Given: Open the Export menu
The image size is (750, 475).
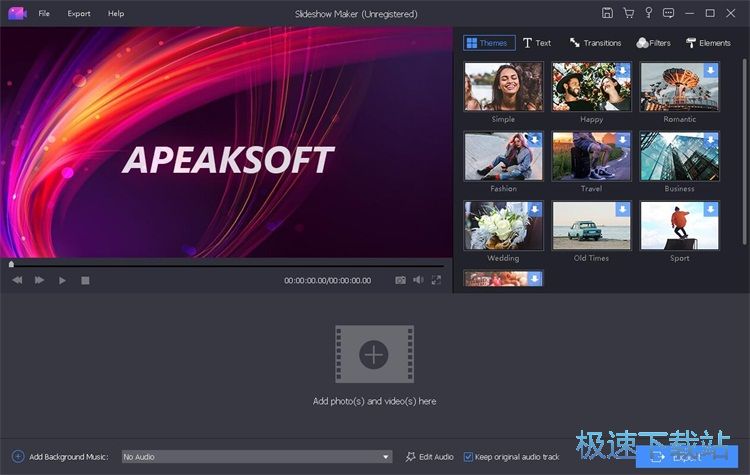Looking at the screenshot, I should pyautogui.click(x=79, y=13).
